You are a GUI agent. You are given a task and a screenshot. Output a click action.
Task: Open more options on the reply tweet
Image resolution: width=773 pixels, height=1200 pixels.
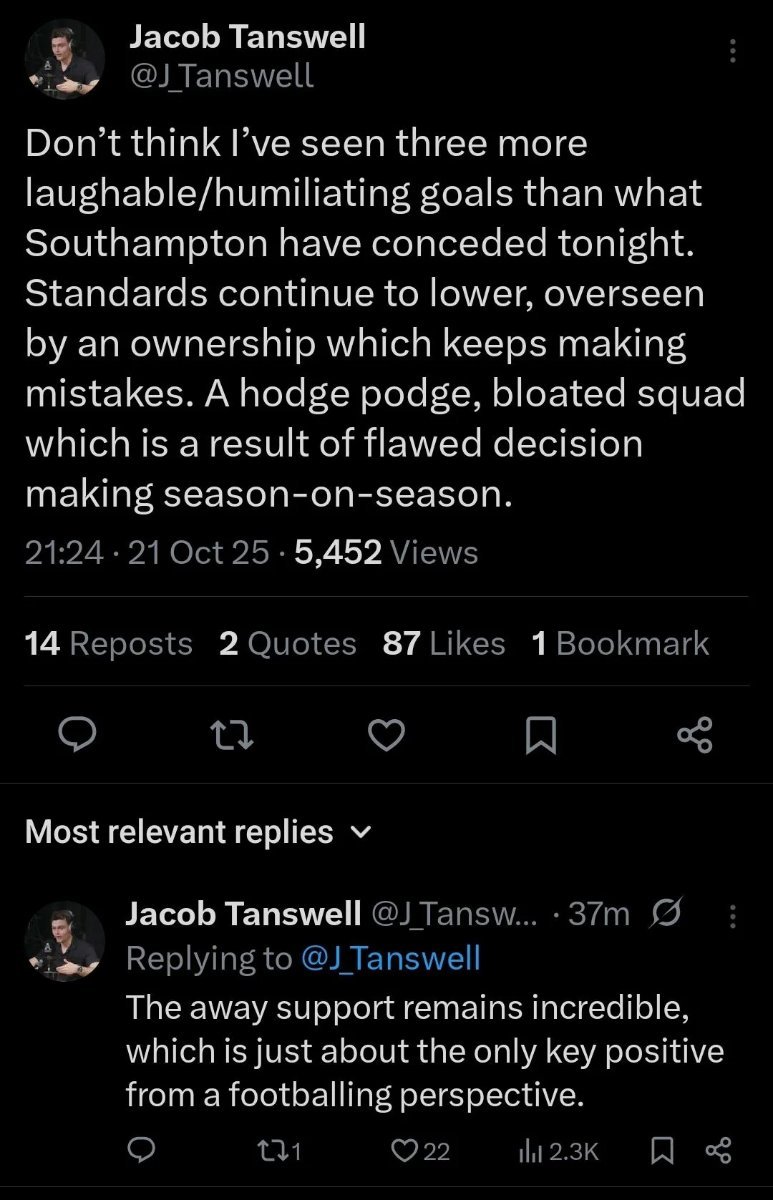733,915
